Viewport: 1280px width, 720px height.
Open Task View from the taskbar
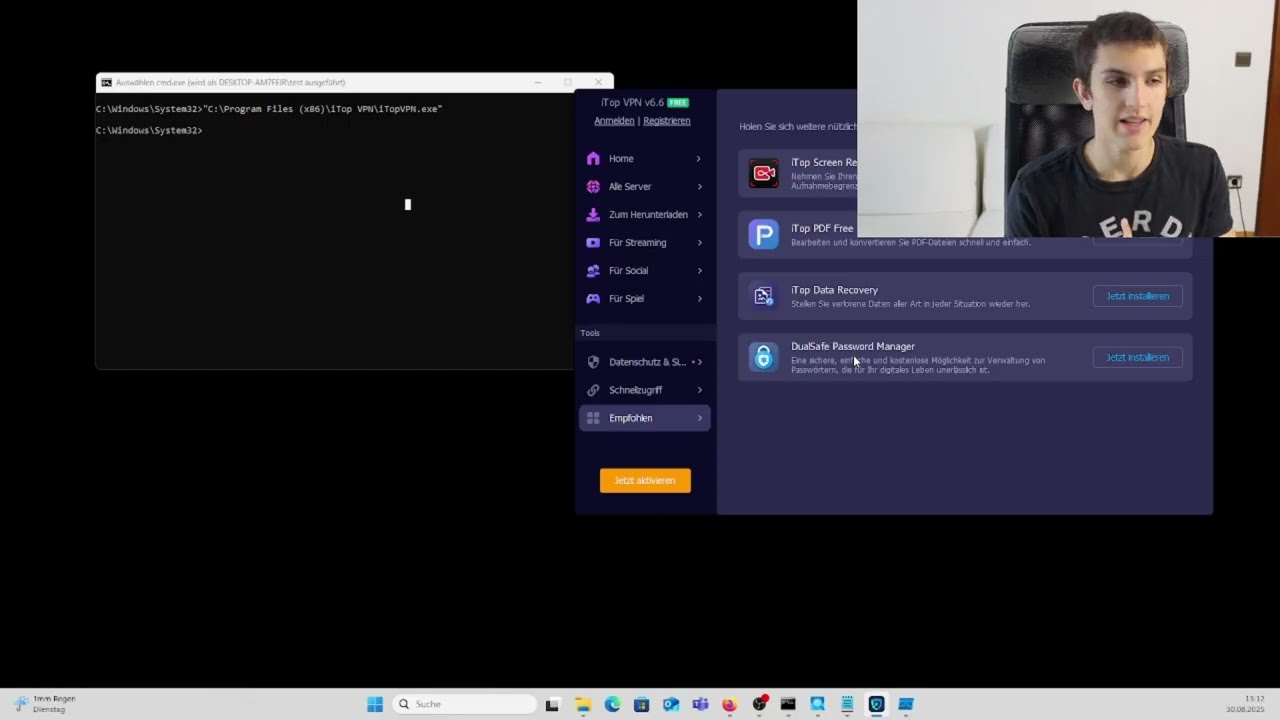point(552,704)
